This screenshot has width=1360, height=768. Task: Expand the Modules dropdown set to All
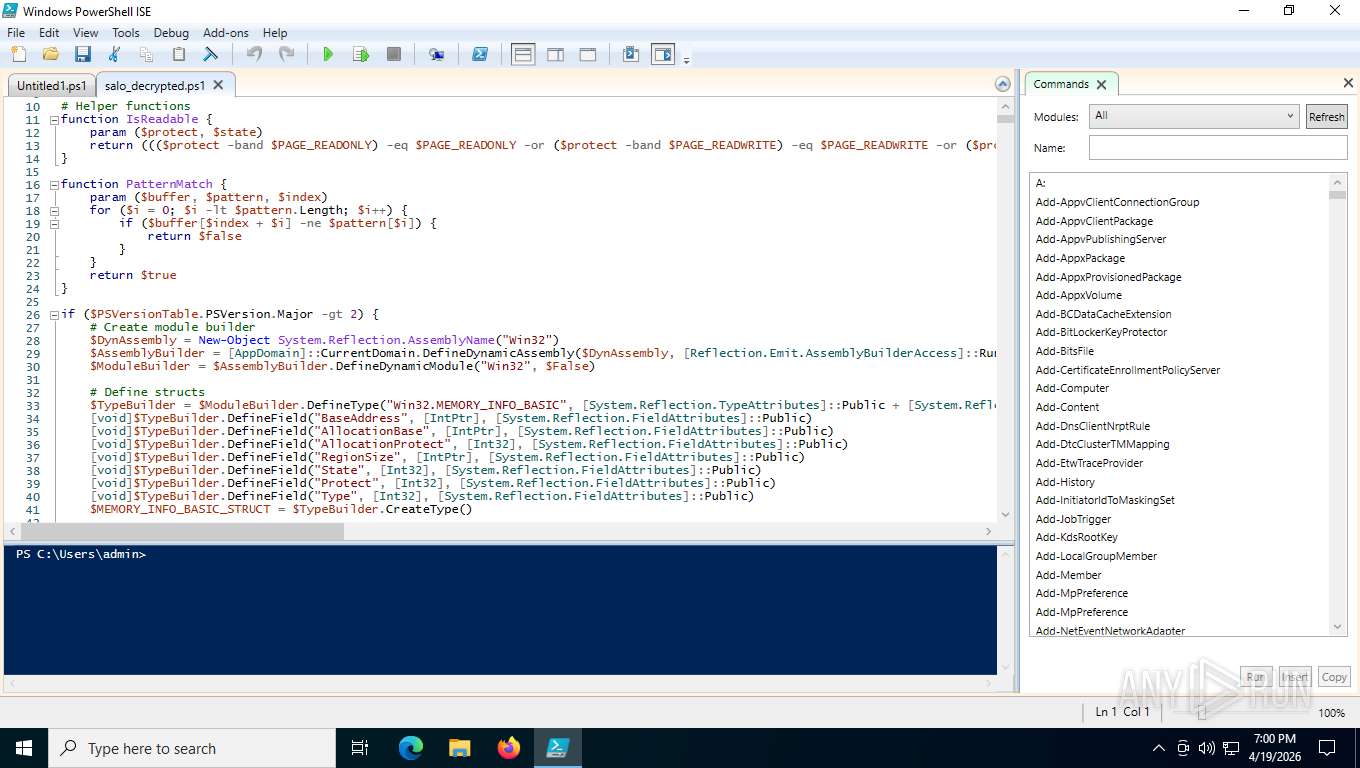1194,116
